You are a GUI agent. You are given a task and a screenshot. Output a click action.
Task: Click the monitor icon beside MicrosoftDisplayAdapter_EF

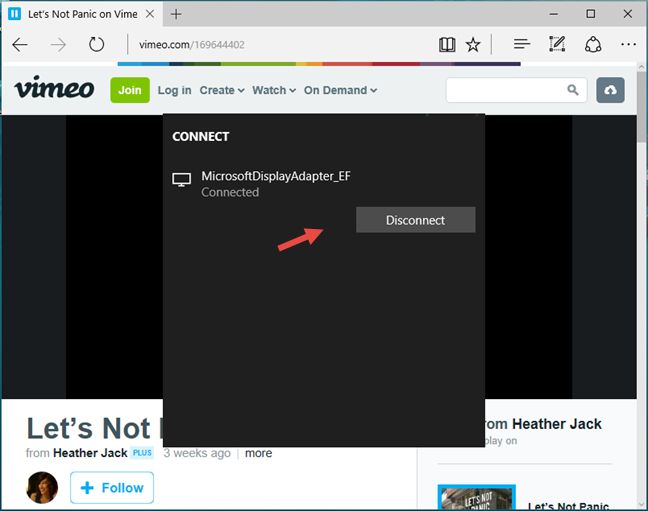[181, 180]
